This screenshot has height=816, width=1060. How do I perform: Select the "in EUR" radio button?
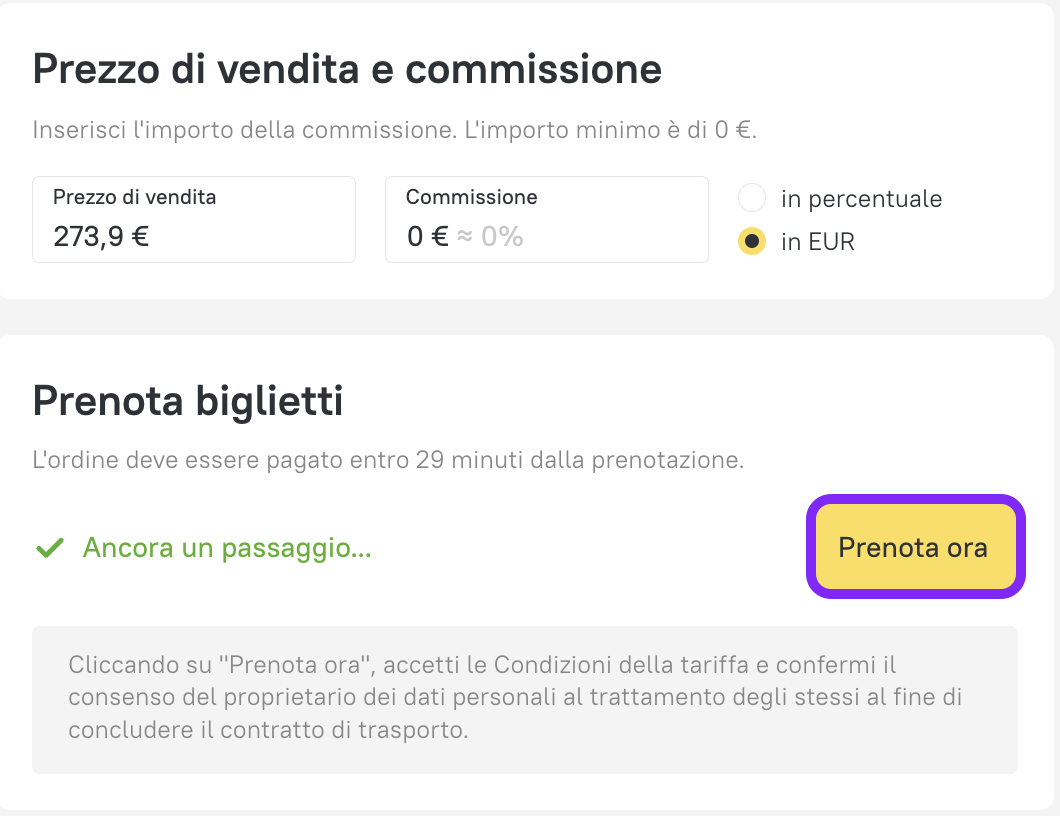point(752,242)
